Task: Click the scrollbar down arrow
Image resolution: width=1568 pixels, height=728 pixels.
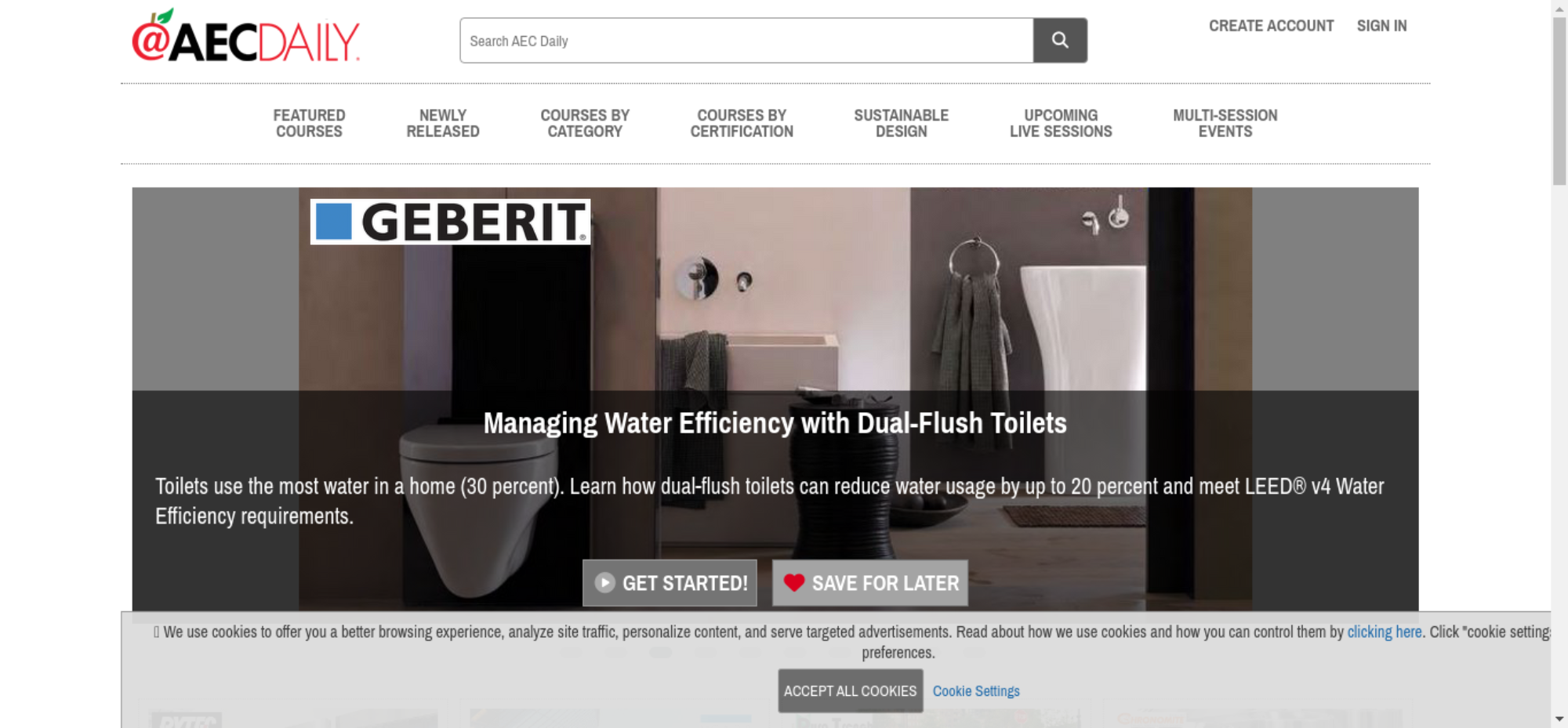Action: click(1559, 719)
